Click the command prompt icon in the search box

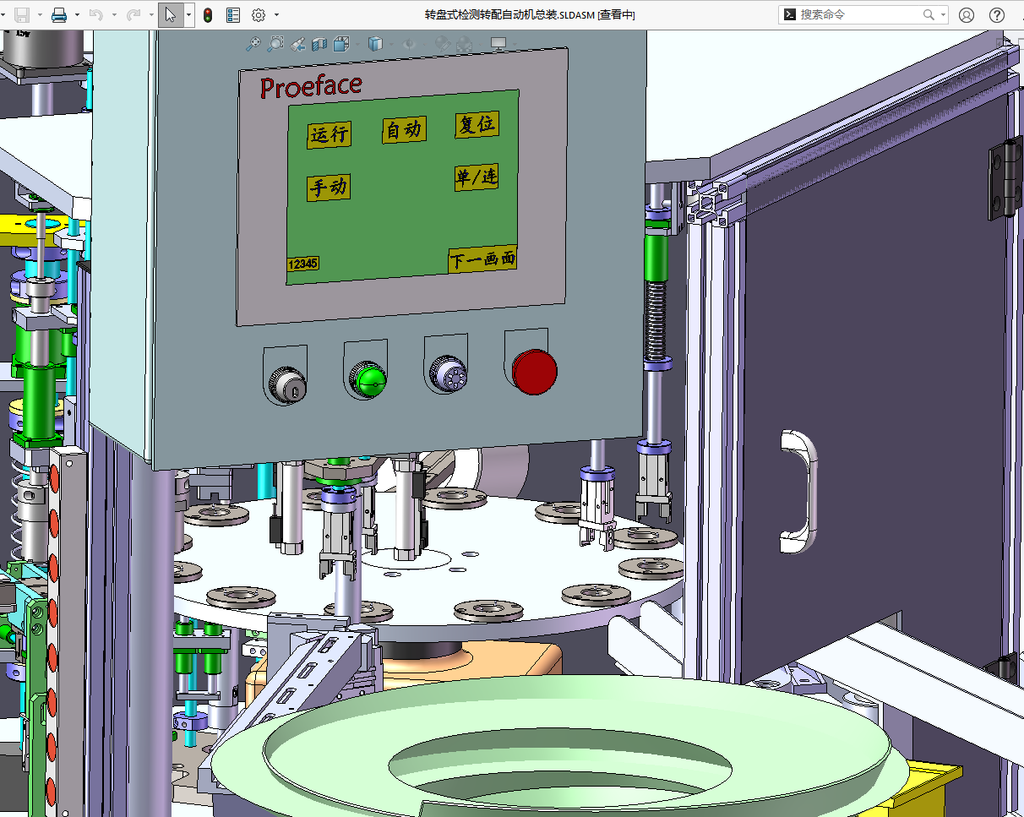point(790,14)
